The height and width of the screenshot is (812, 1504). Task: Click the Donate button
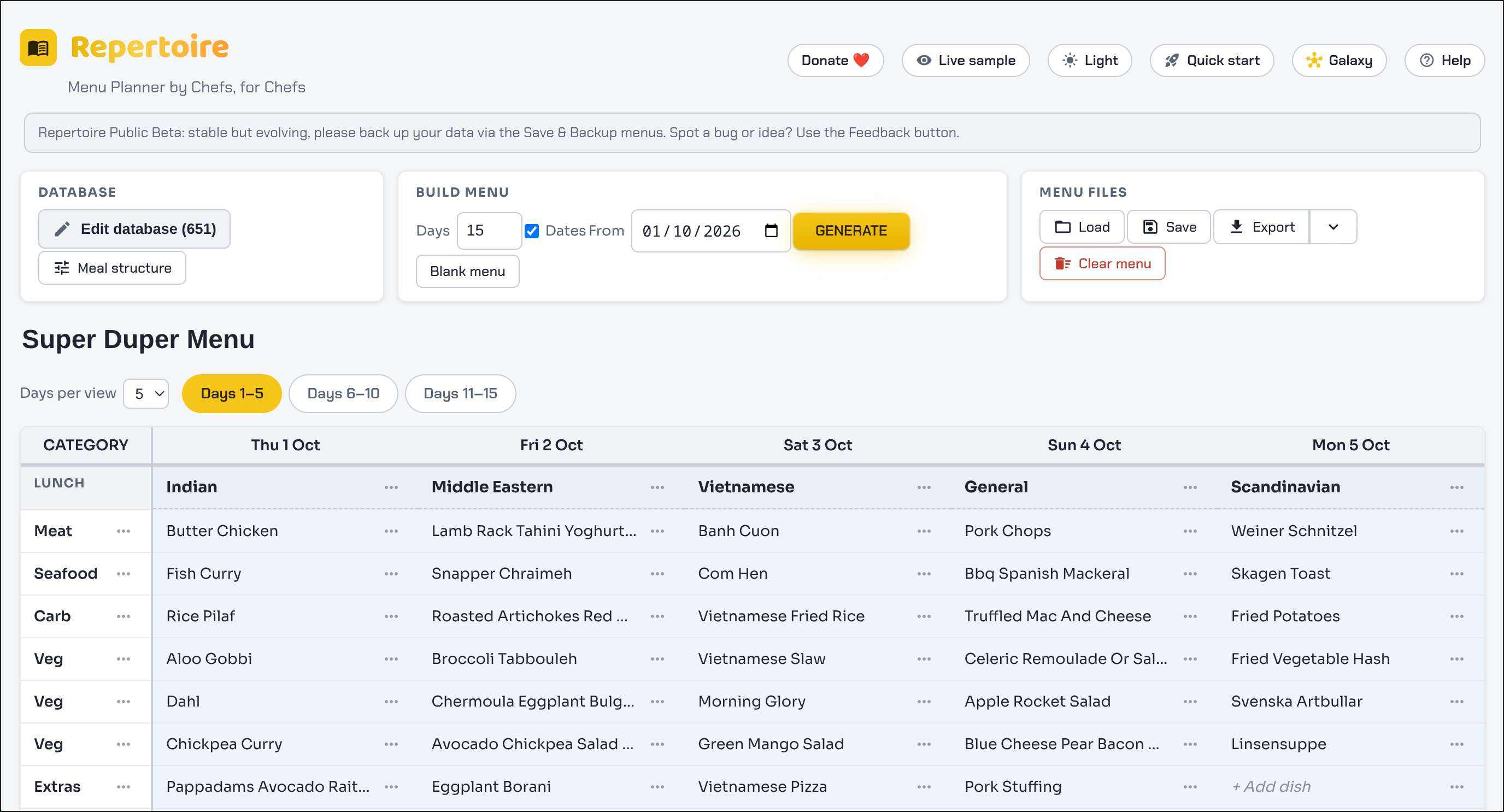[x=836, y=60]
